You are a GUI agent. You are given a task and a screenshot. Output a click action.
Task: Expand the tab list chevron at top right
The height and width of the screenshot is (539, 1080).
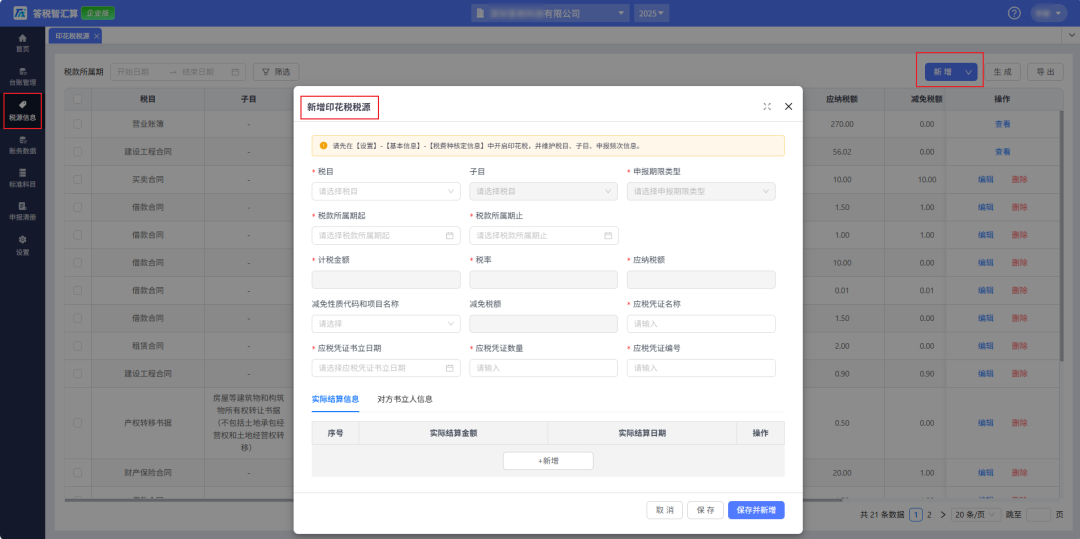pyautogui.click(x=1072, y=35)
